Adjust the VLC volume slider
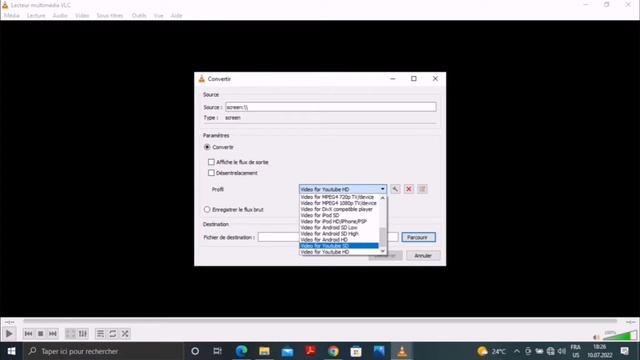The width and height of the screenshot is (640, 360). pos(620,336)
